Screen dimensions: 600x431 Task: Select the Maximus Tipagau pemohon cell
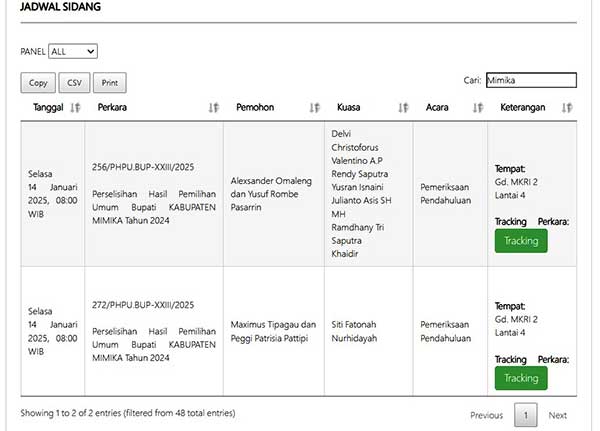[x=273, y=331]
